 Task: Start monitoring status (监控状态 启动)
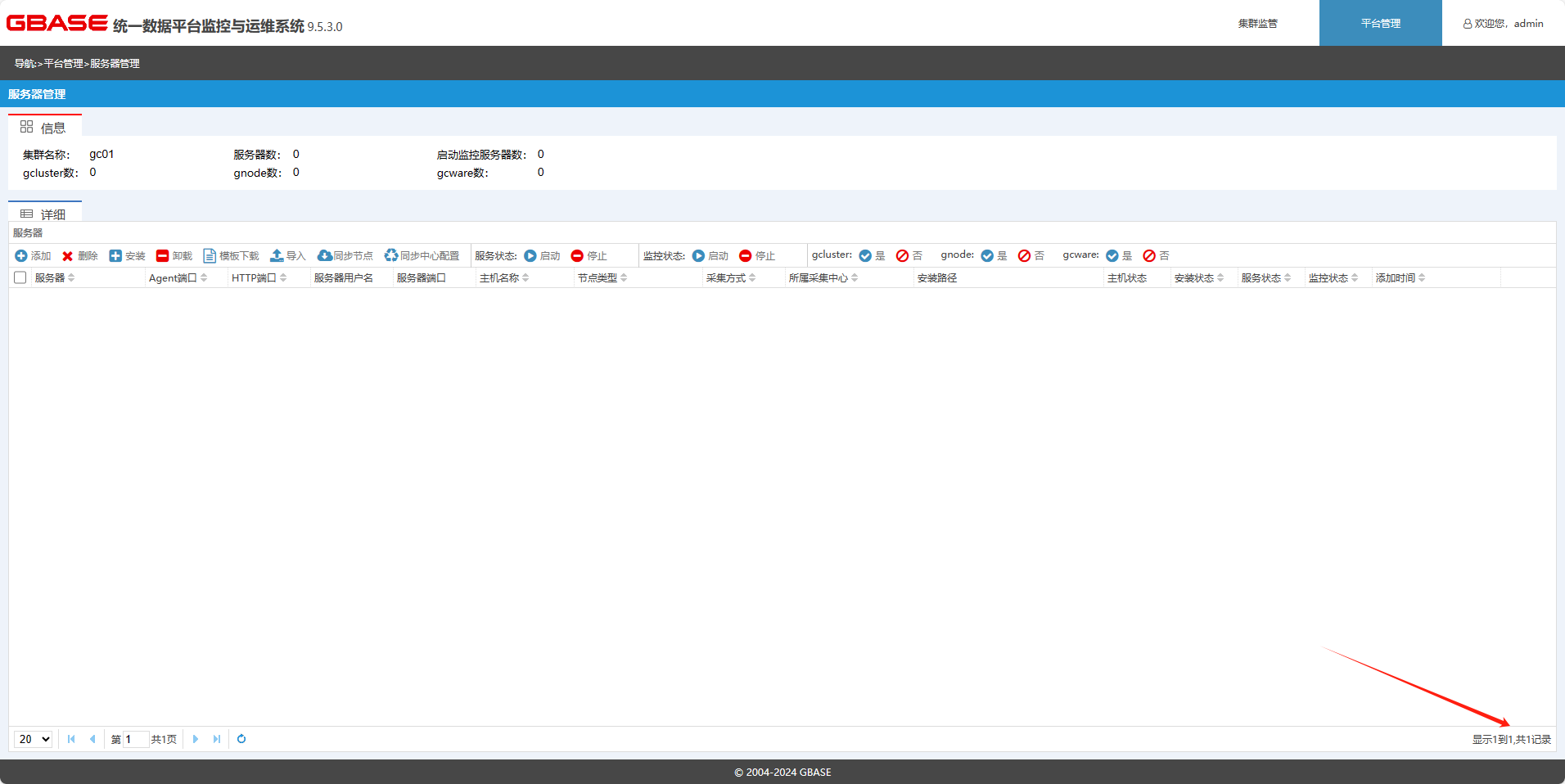[x=710, y=256]
